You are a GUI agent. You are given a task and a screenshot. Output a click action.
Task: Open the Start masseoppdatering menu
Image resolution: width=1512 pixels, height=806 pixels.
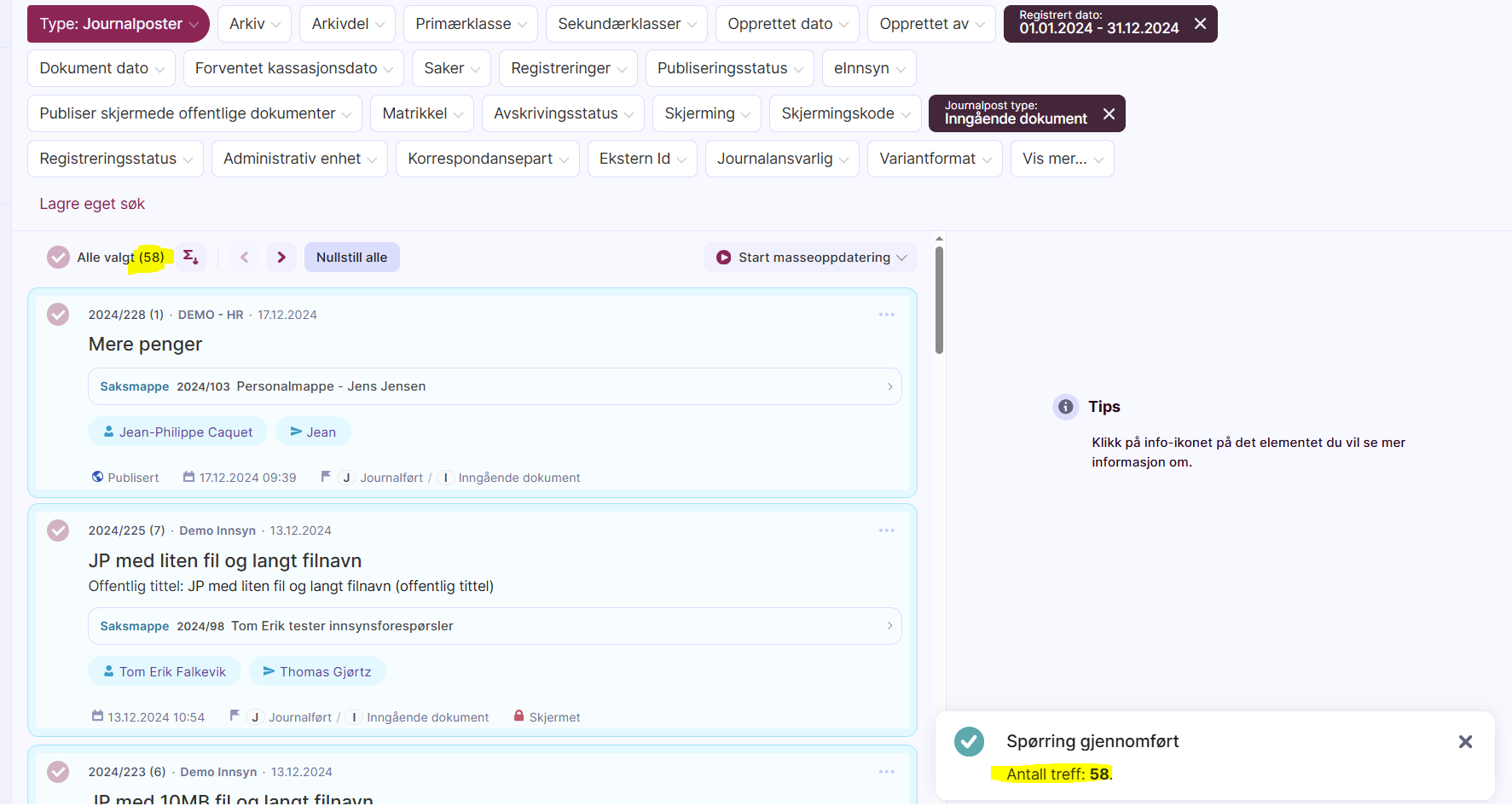[x=811, y=257]
